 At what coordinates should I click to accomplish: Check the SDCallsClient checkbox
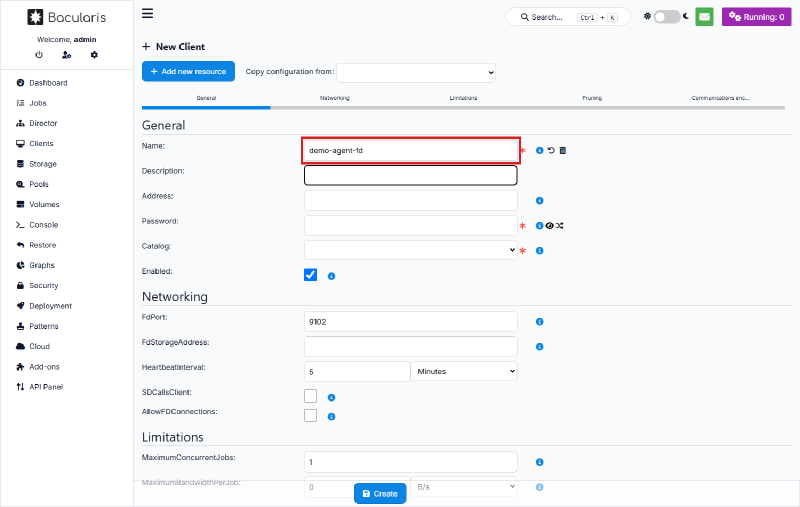310,396
